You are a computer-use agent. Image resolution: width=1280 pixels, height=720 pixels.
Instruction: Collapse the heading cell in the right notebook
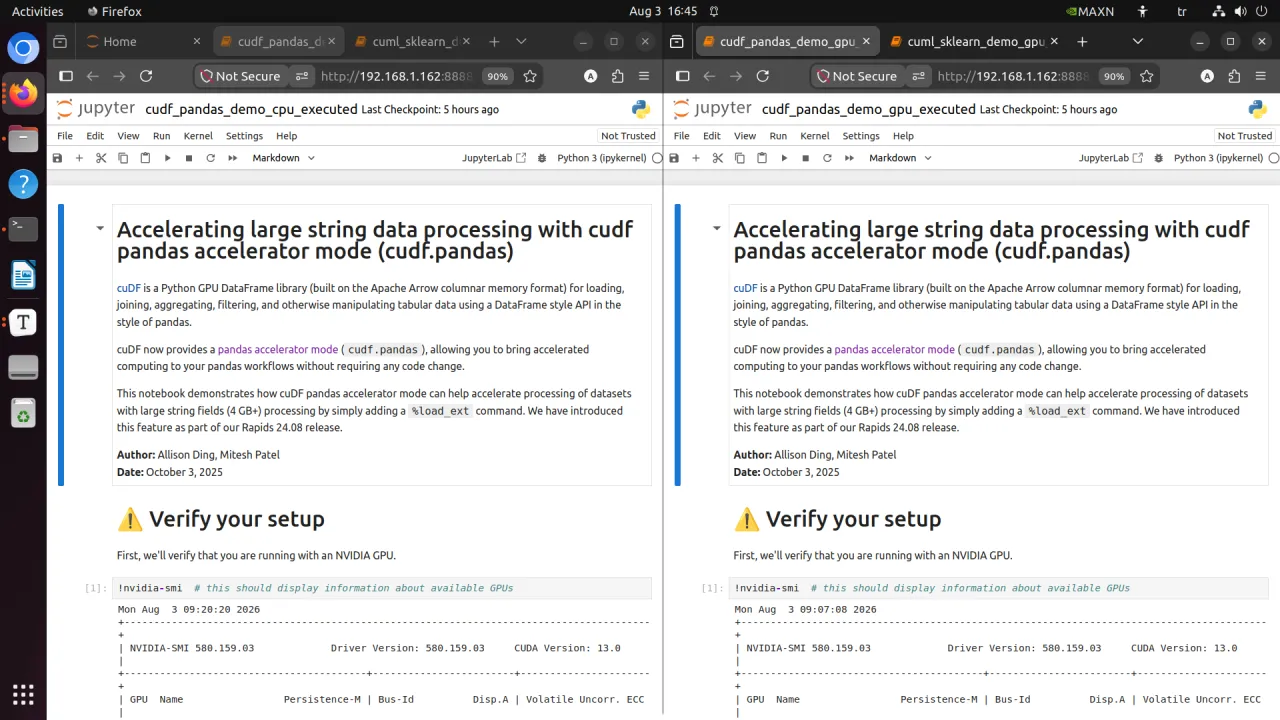[717, 228]
